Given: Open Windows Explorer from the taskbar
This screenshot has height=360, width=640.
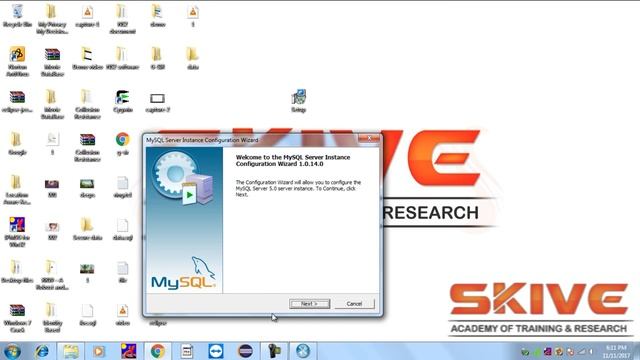Looking at the screenshot, I should pos(70,351).
